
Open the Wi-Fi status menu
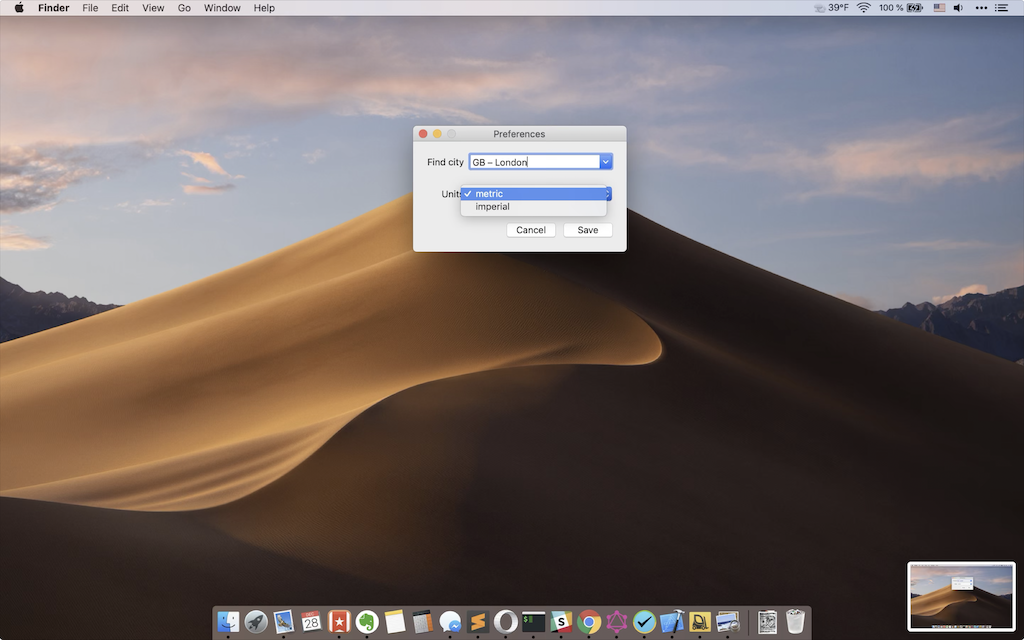[x=864, y=8]
